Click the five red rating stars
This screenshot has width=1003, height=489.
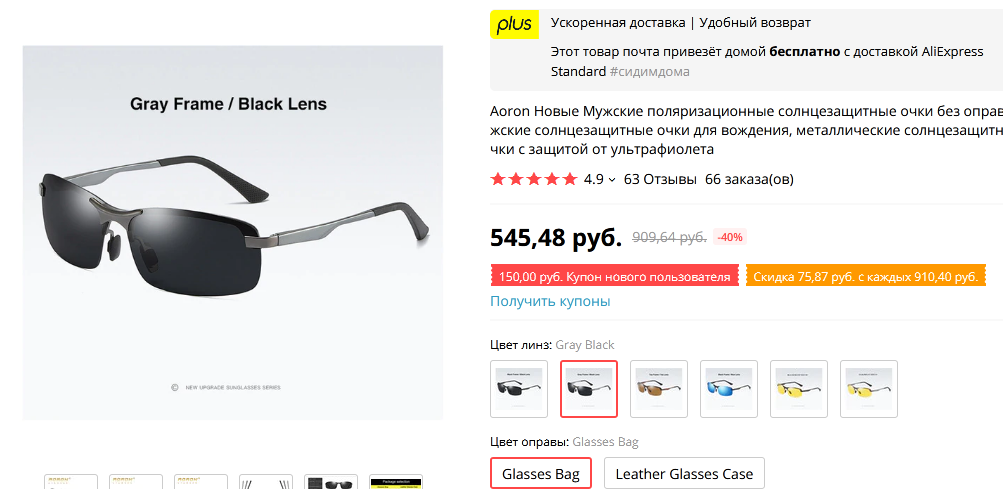point(533,179)
